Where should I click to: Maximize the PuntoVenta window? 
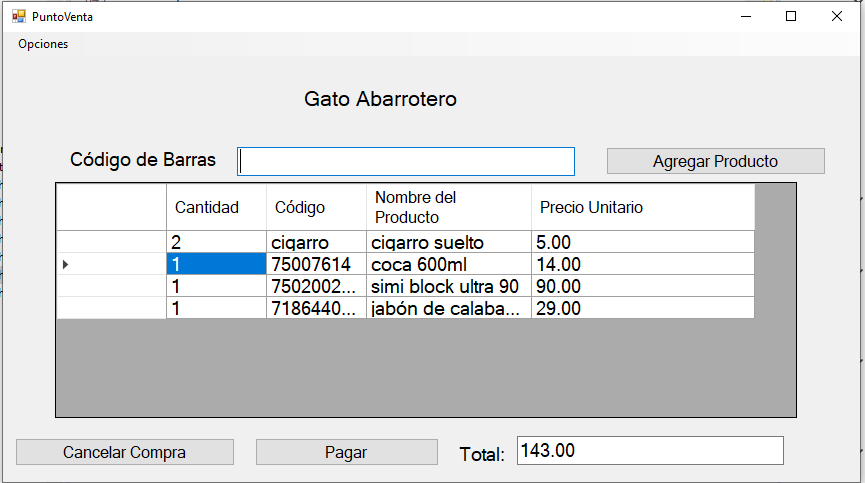coord(791,17)
